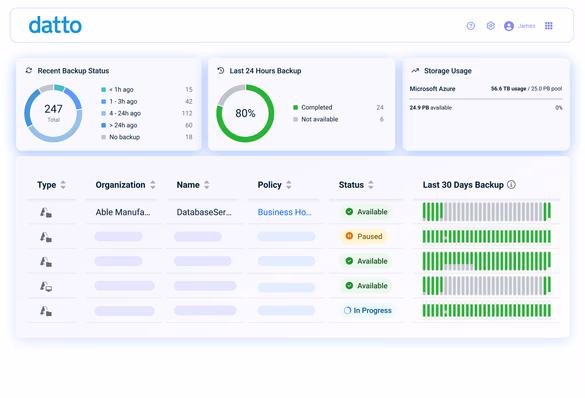585x398 pixels.
Task: Click the James user avatar icon
Action: click(x=509, y=26)
